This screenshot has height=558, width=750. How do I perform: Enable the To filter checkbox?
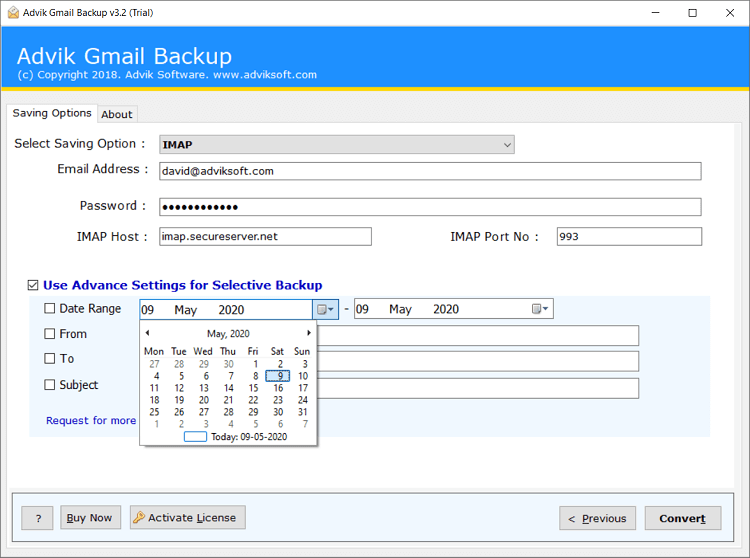[49, 359]
